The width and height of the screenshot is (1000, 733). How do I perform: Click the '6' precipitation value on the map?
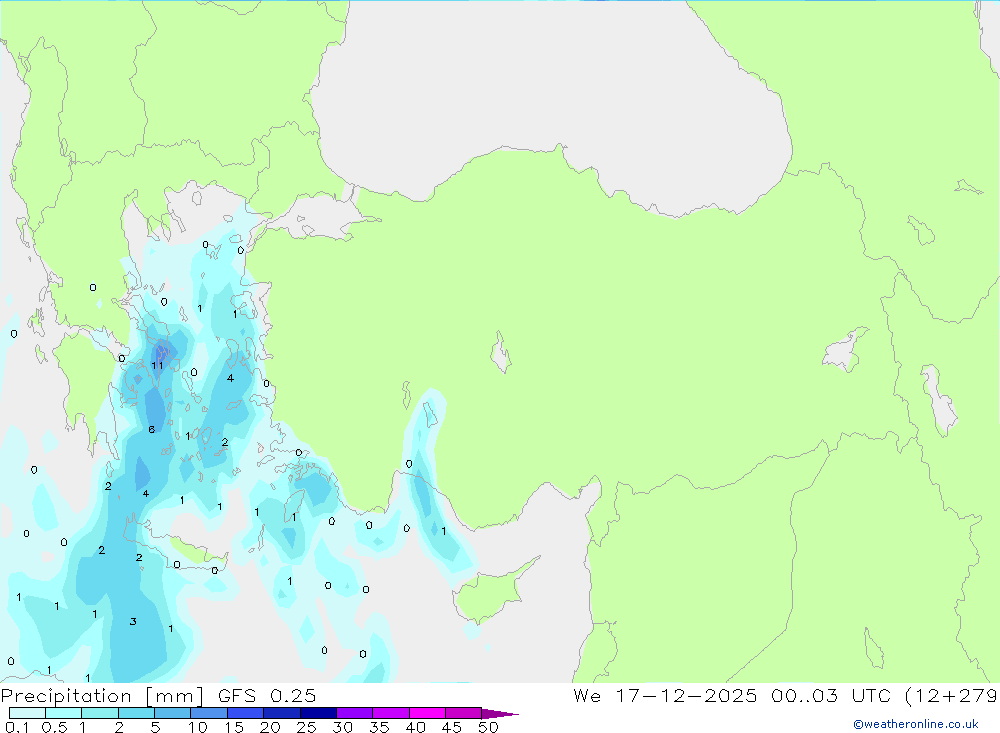coord(152,429)
